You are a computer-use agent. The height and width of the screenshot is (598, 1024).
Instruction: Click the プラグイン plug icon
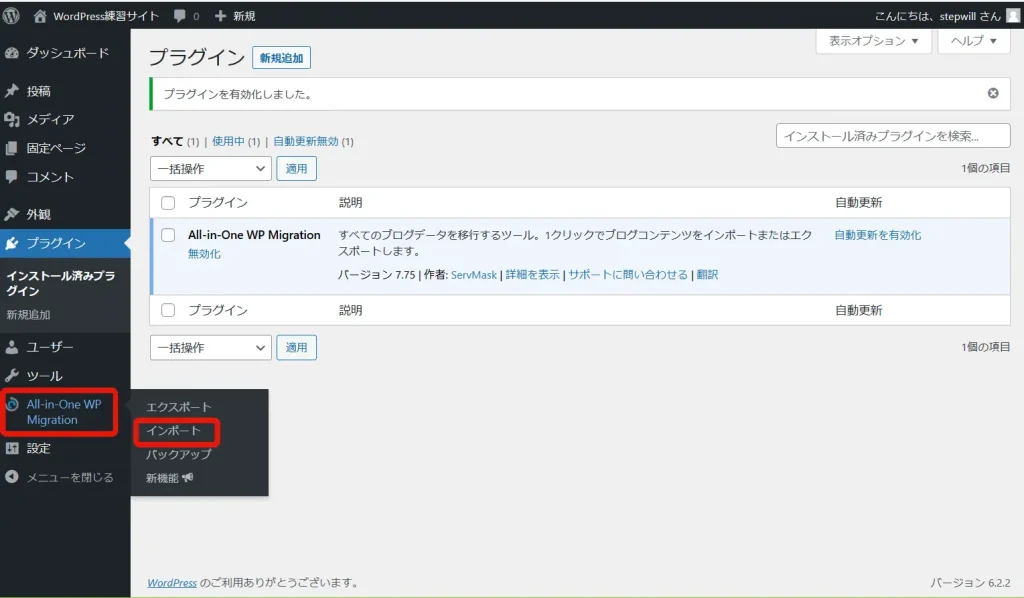click(12, 243)
